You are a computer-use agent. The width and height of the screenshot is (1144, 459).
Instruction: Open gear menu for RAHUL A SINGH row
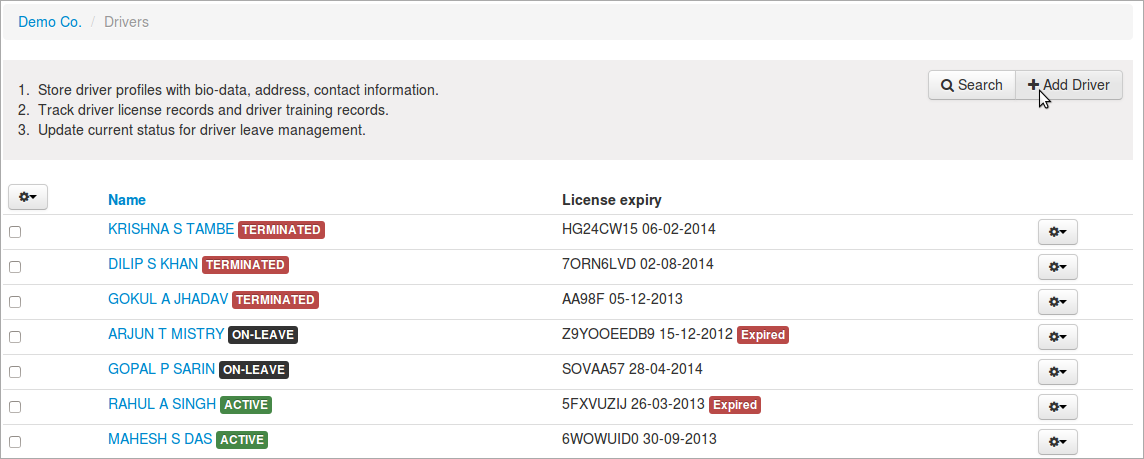1057,407
